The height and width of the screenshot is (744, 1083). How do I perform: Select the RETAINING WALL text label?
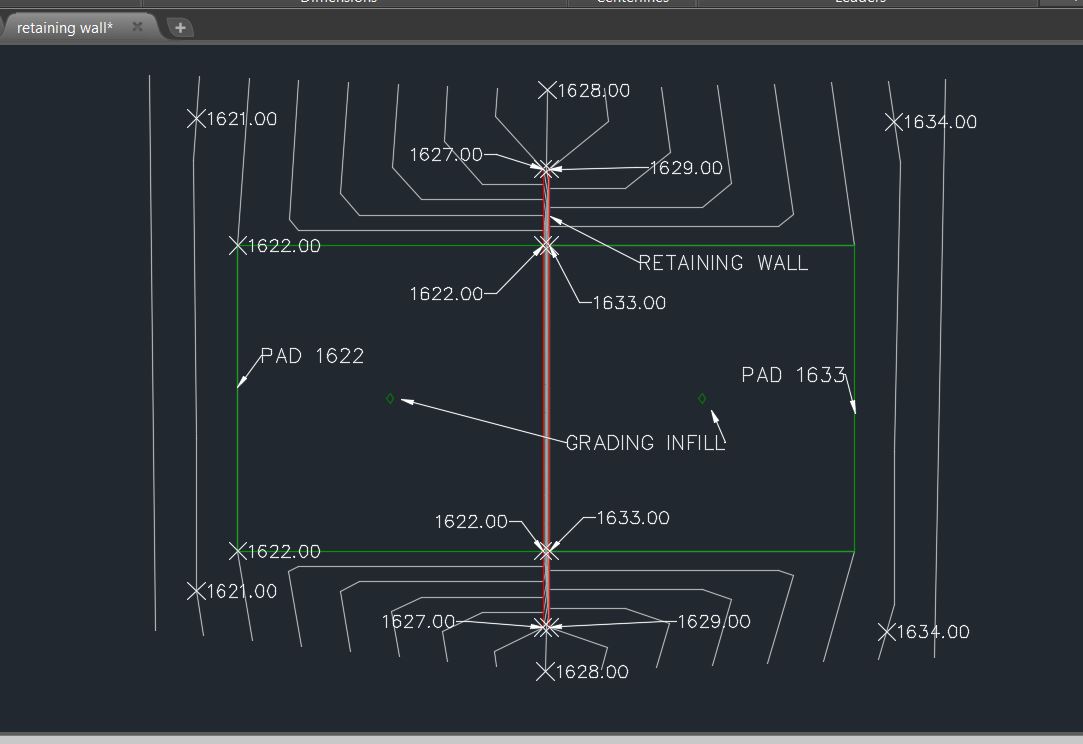pyautogui.click(x=722, y=263)
